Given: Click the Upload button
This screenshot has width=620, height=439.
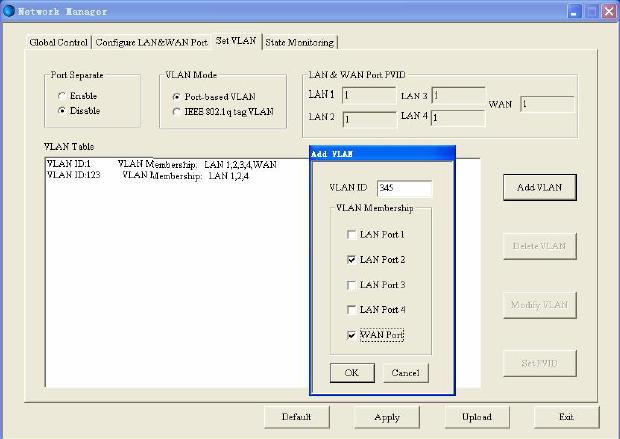Looking at the screenshot, I should [x=477, y=417].
